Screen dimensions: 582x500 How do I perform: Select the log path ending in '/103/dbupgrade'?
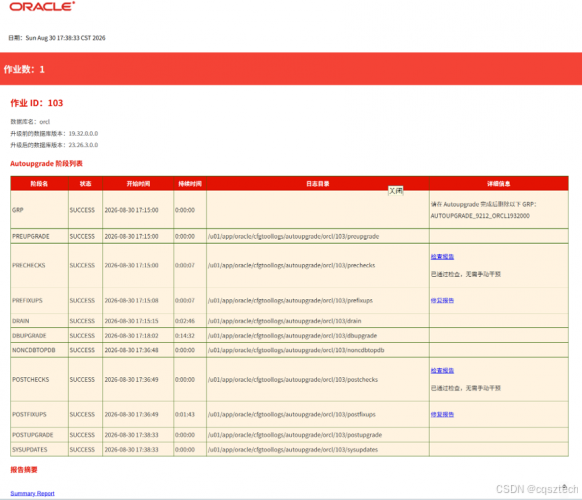click(x=292, y=336)
